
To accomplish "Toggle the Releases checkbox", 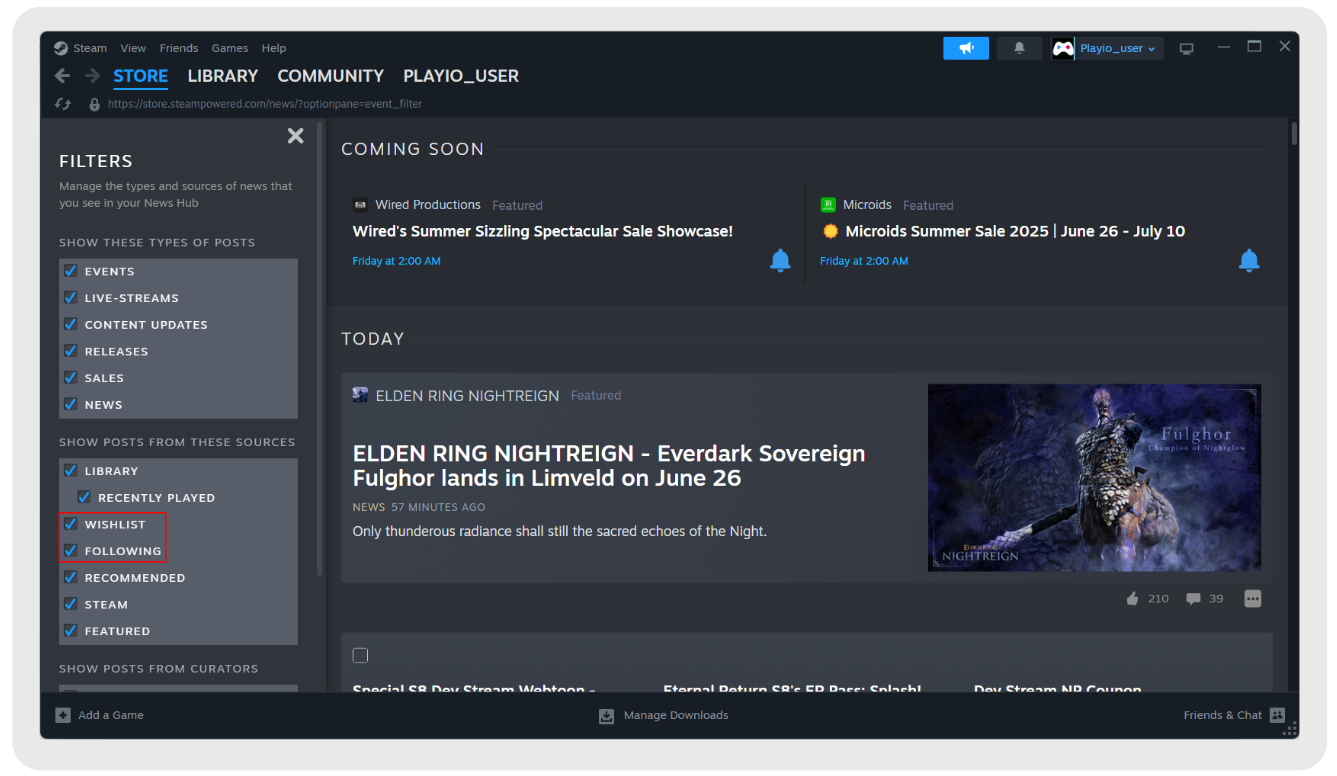I will [x=70, y=351].
